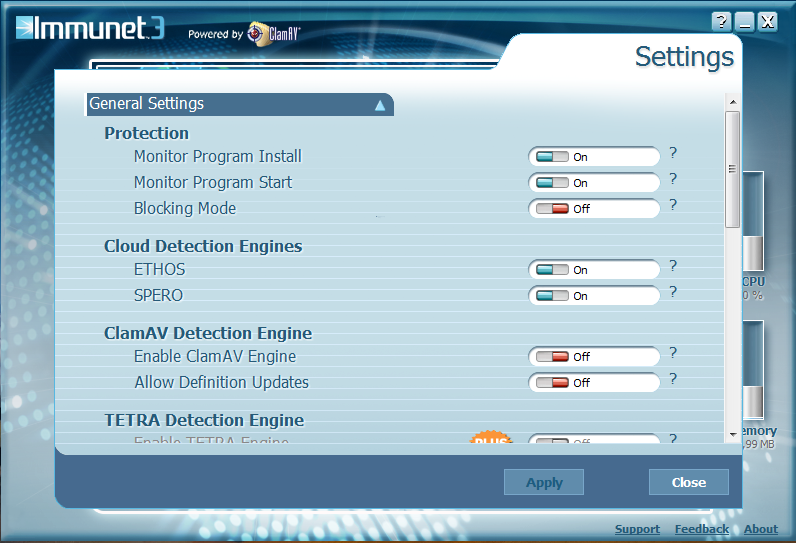Screen dimensions: 796x543
Task: Show help for Enable ClamAV Engine
Action: pos(673,353)
